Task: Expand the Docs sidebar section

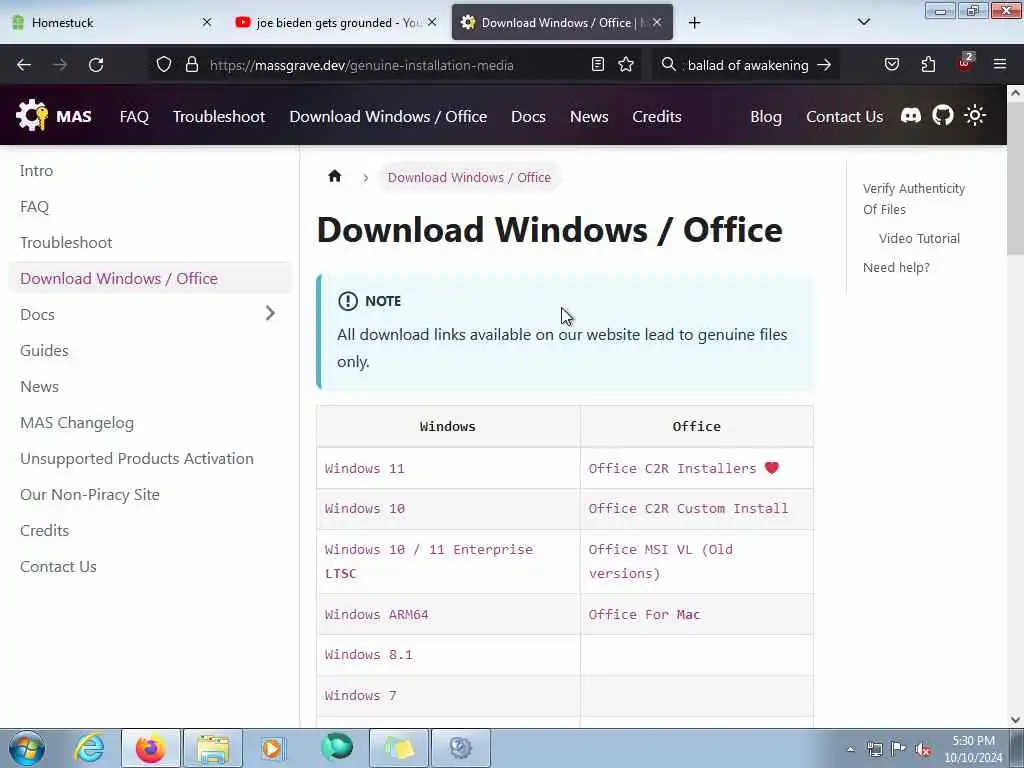Action: pos(270,313)
